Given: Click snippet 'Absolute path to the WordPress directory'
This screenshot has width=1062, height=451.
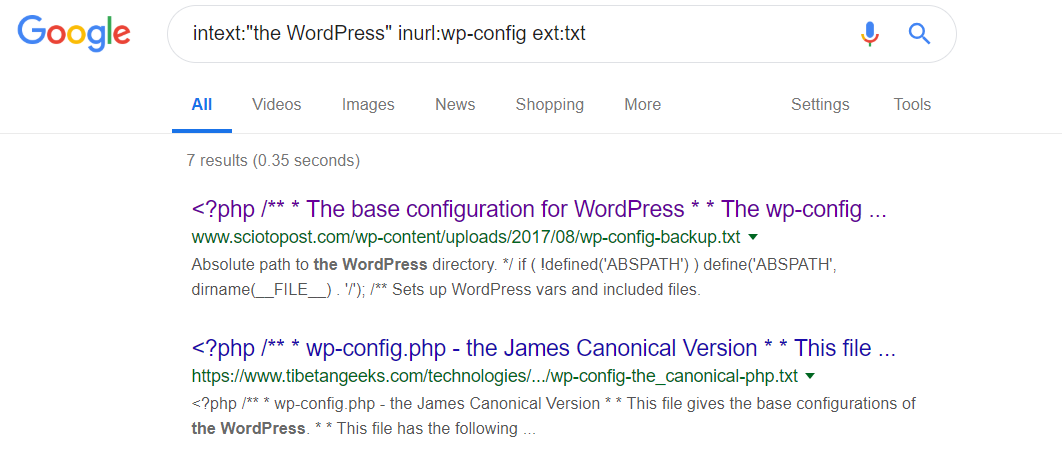Looking at the screenshot, I should 515,278.
